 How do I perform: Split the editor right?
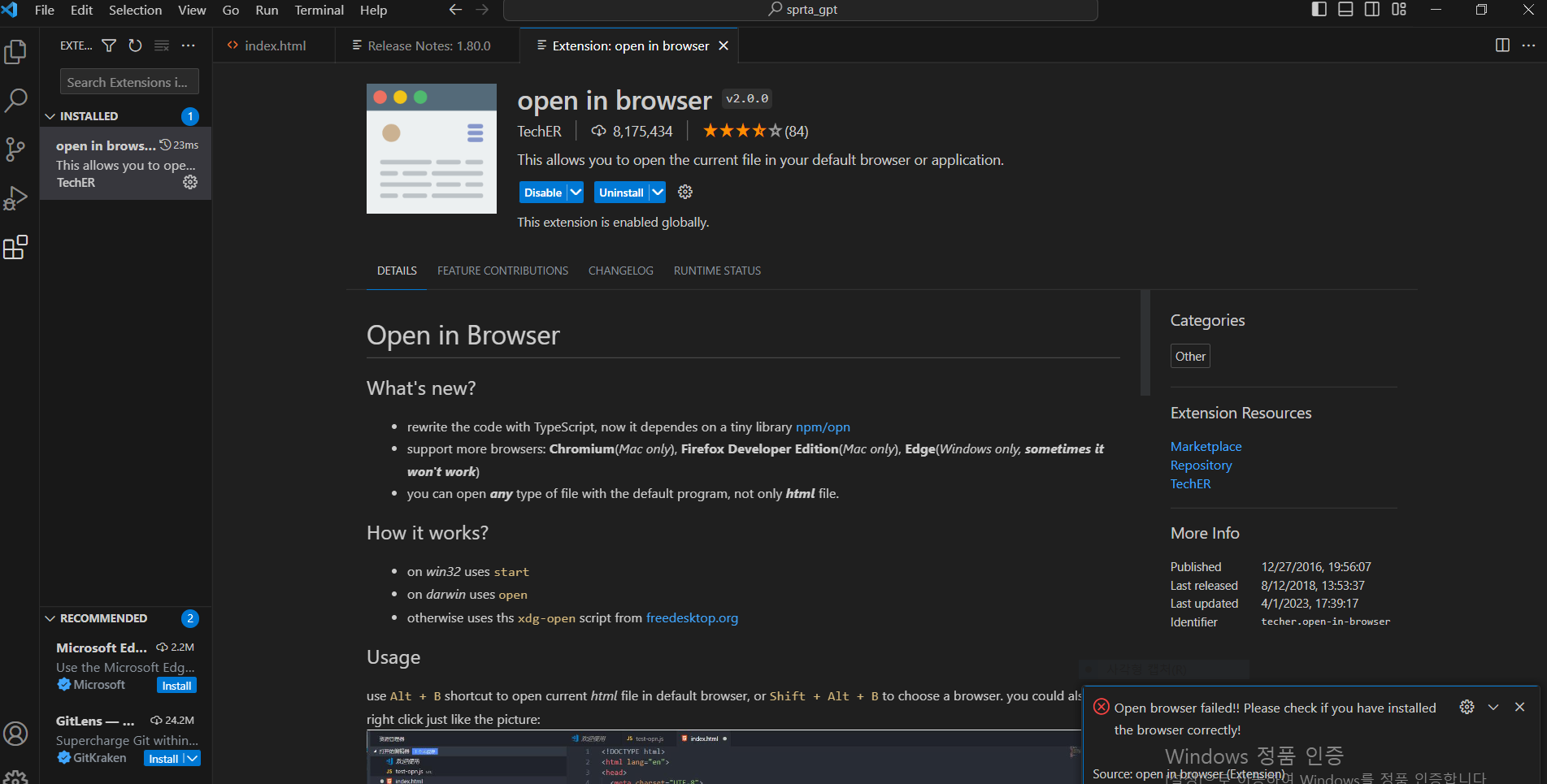coord(1502,45)
